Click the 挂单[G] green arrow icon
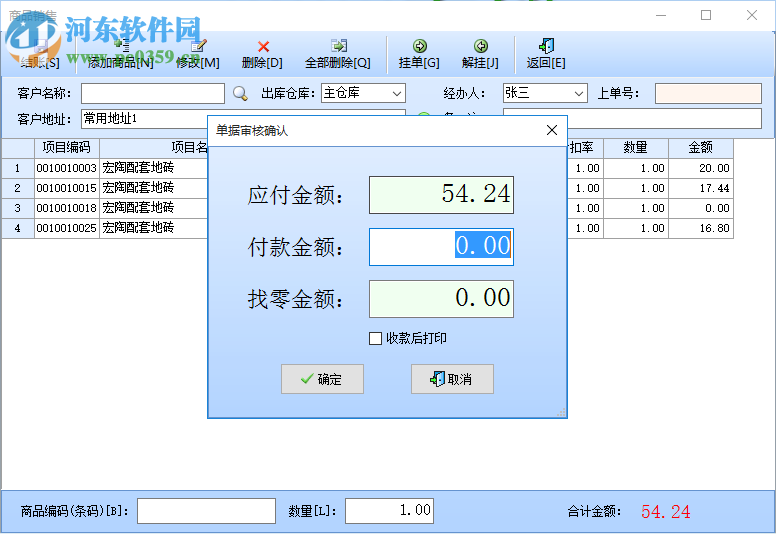The height and width of the screenshot is (534, 776). coord(420,46)
